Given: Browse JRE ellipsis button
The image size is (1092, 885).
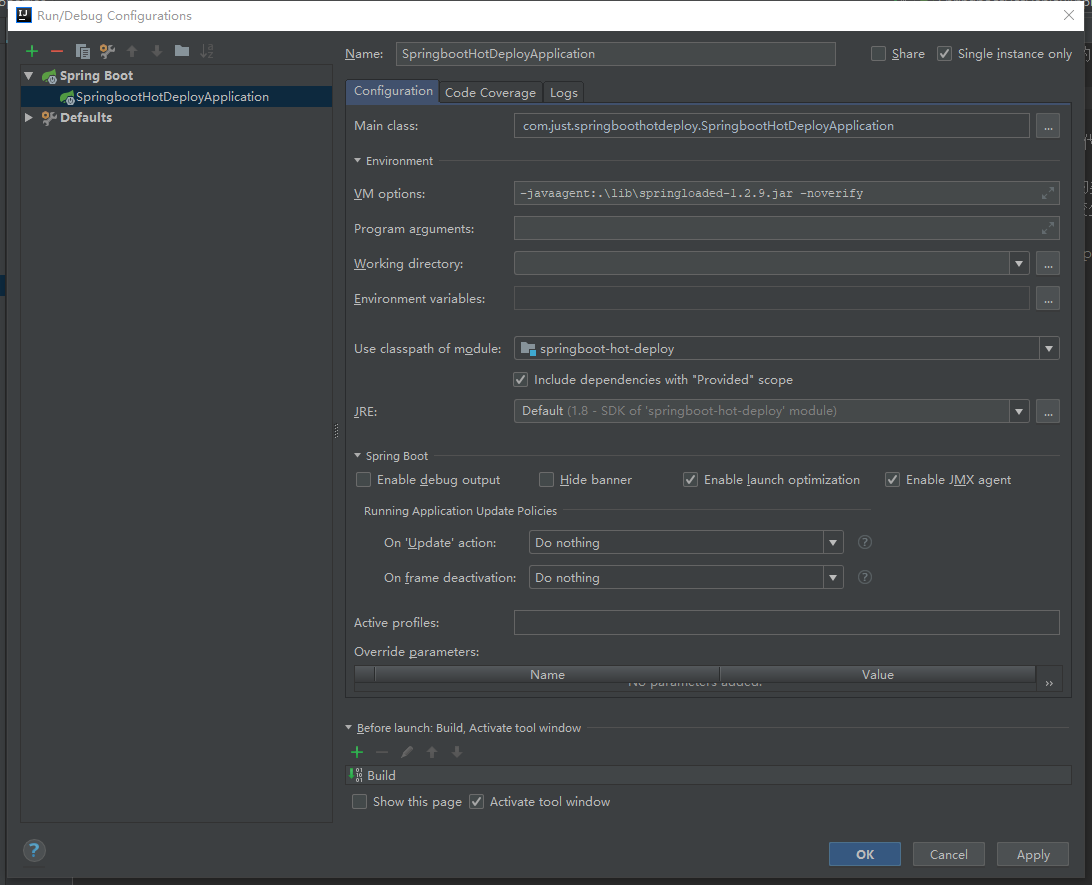Looking at the screenshot, I should [1048, 412].
